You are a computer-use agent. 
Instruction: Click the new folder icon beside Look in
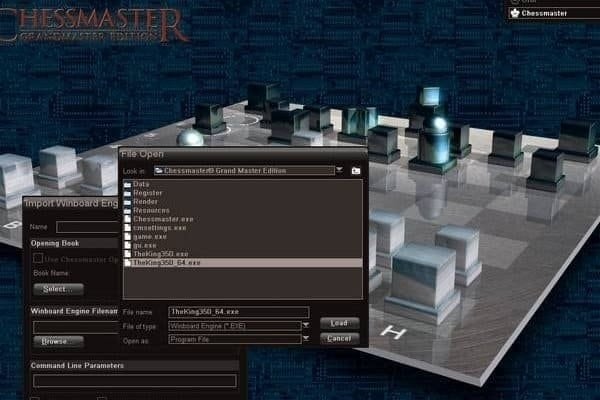pos(356,171)
